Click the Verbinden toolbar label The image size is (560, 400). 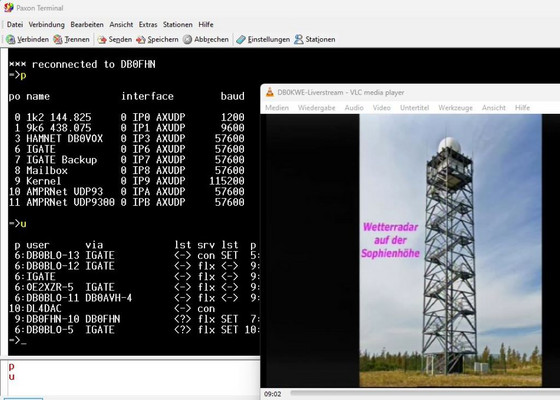pos(33,40)
